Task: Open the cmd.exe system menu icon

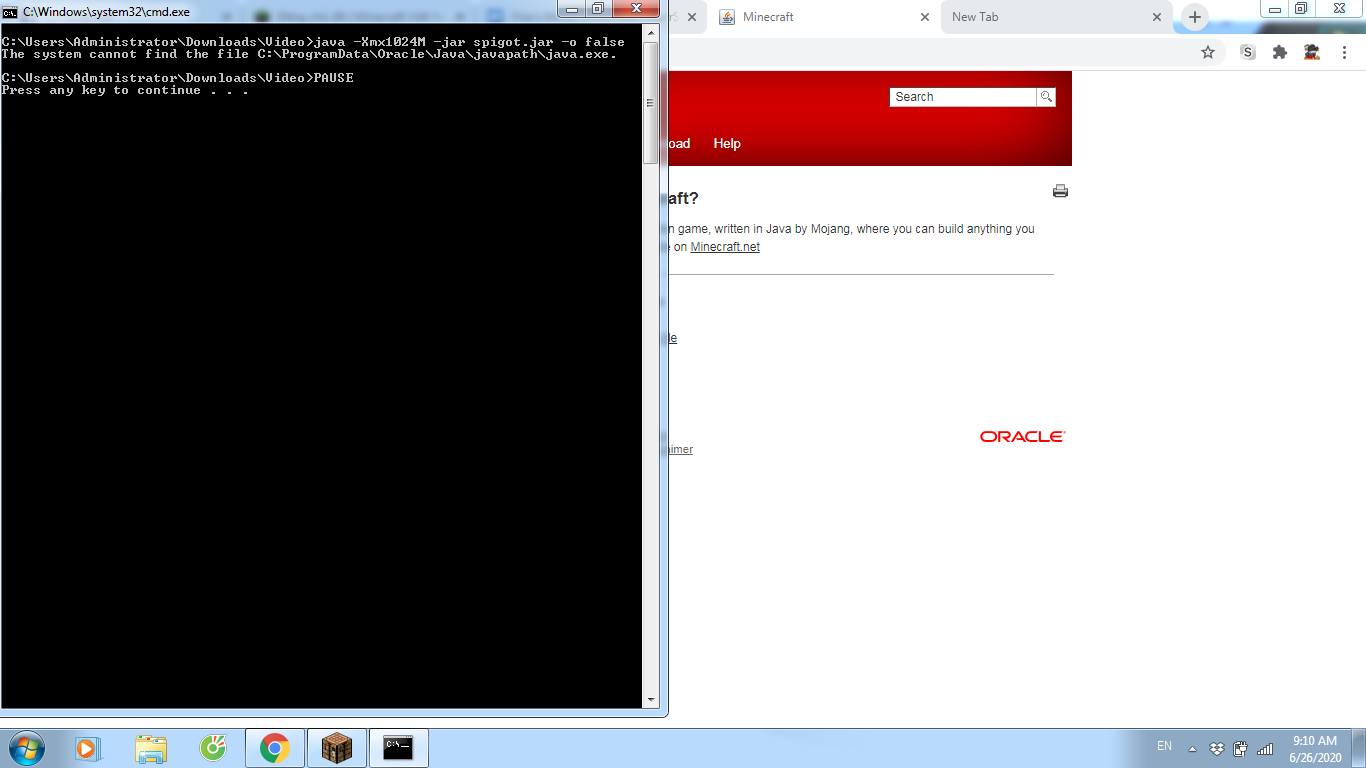Action: [x=10, y=12]
